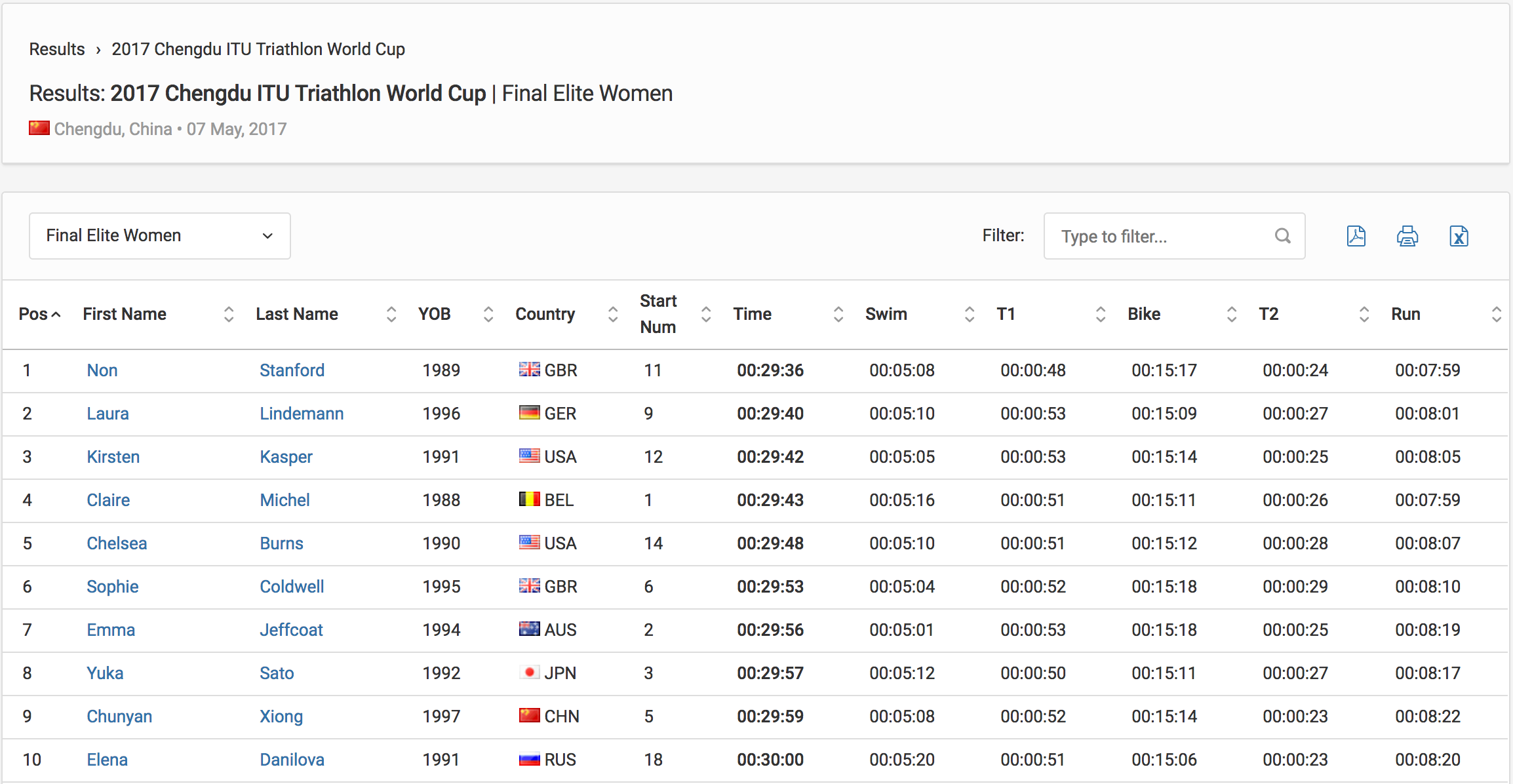Toggle sort on Run column
Screen dimensions: 1513x784
tap(1496, 314)
